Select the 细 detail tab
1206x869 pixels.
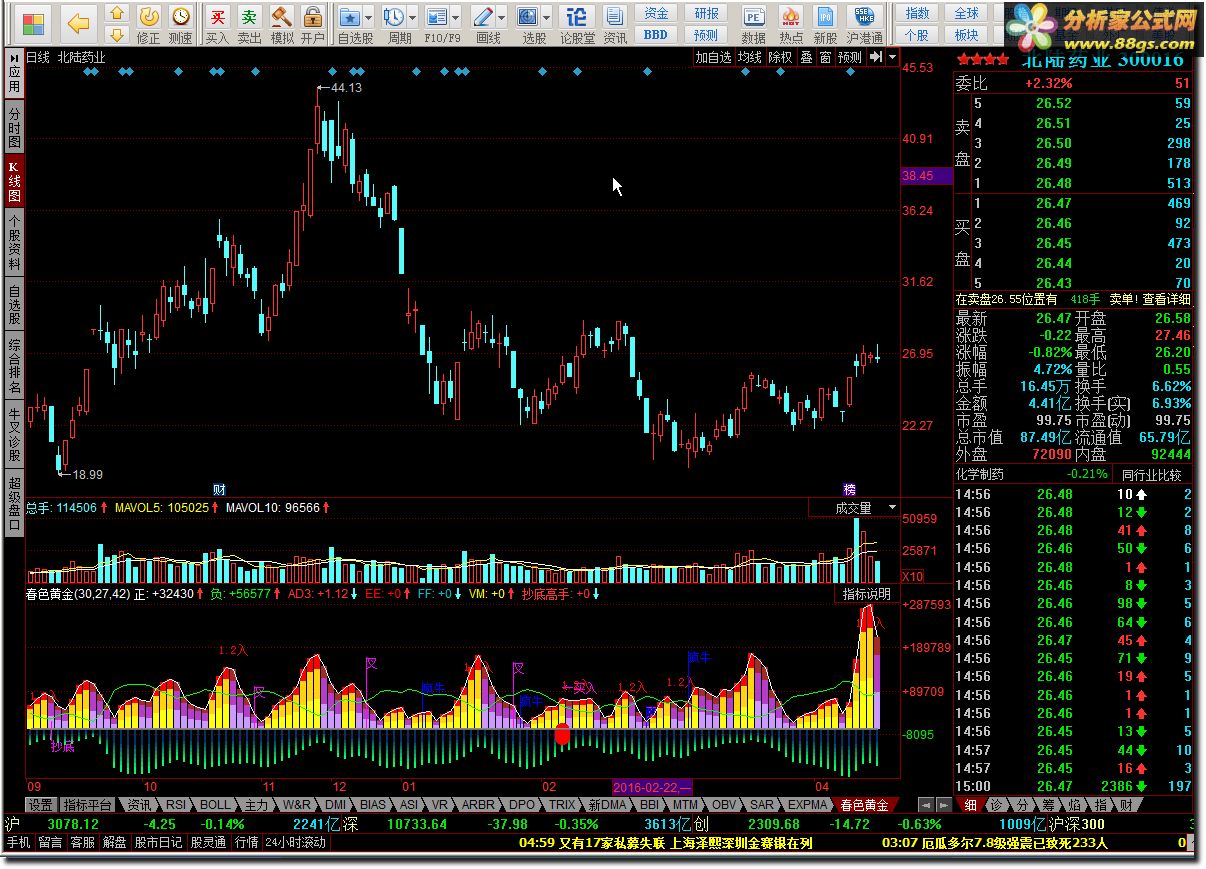click(970, 804)
